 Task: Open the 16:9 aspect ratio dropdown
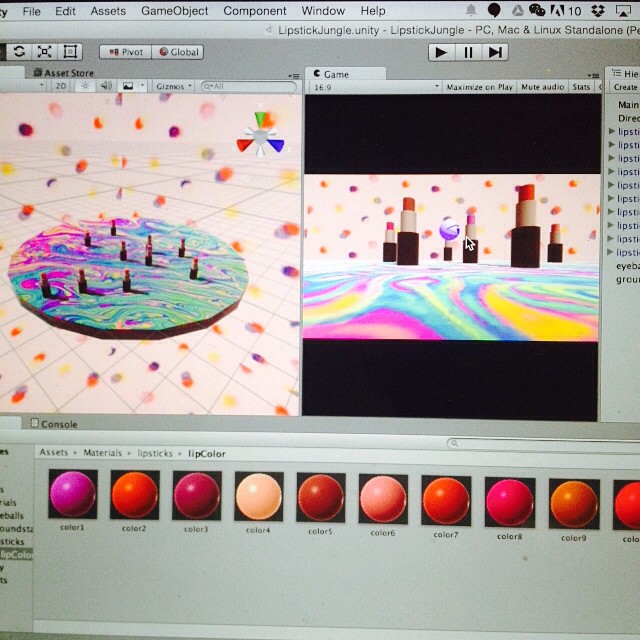point(375,87)
